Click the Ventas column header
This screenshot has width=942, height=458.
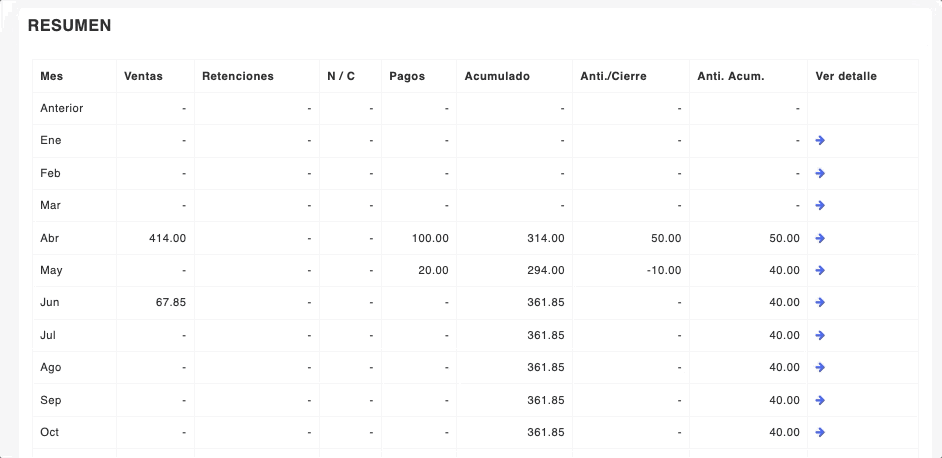[143, 76]
